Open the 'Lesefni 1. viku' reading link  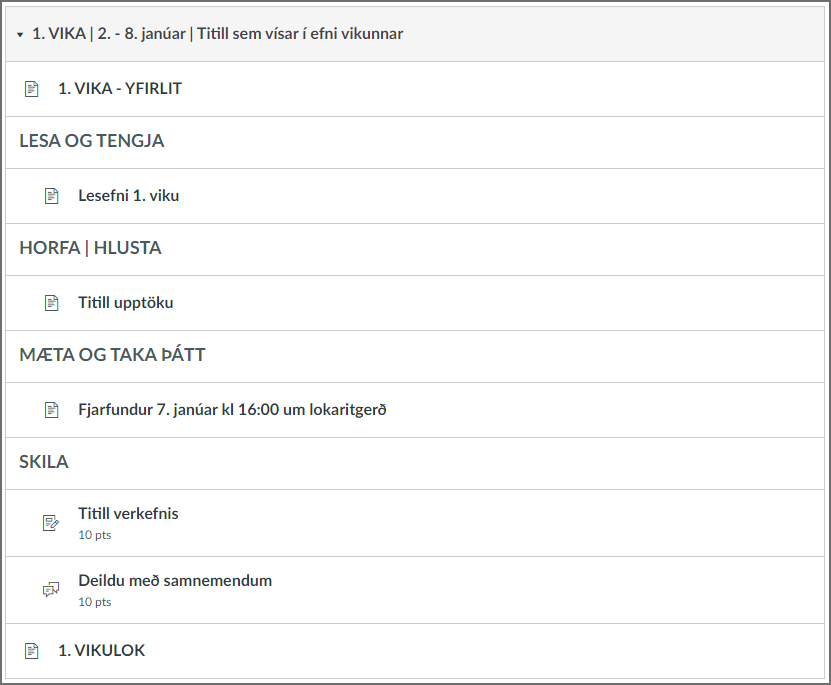[128, 195]
